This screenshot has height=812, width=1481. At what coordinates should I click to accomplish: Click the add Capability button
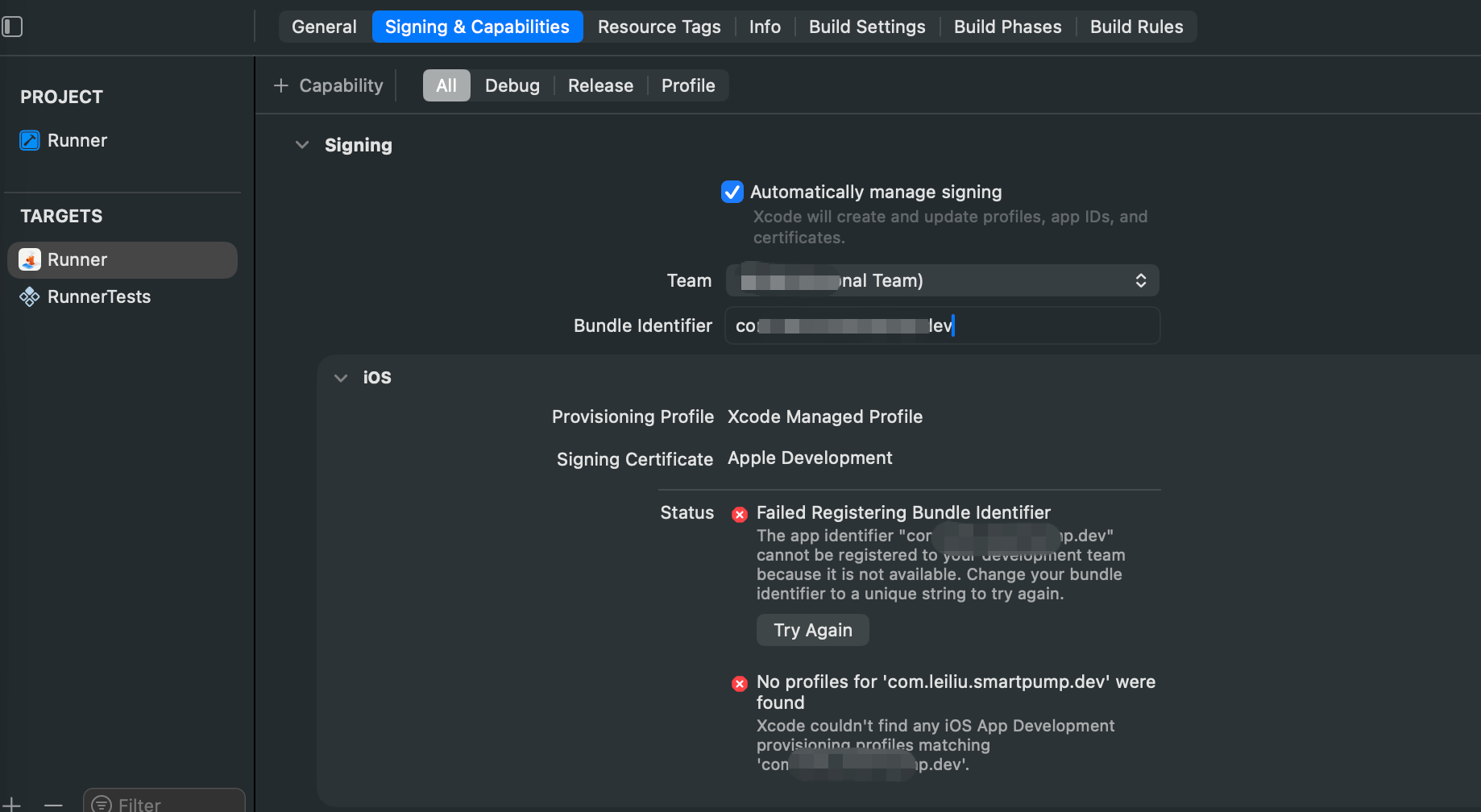(329, 85)
